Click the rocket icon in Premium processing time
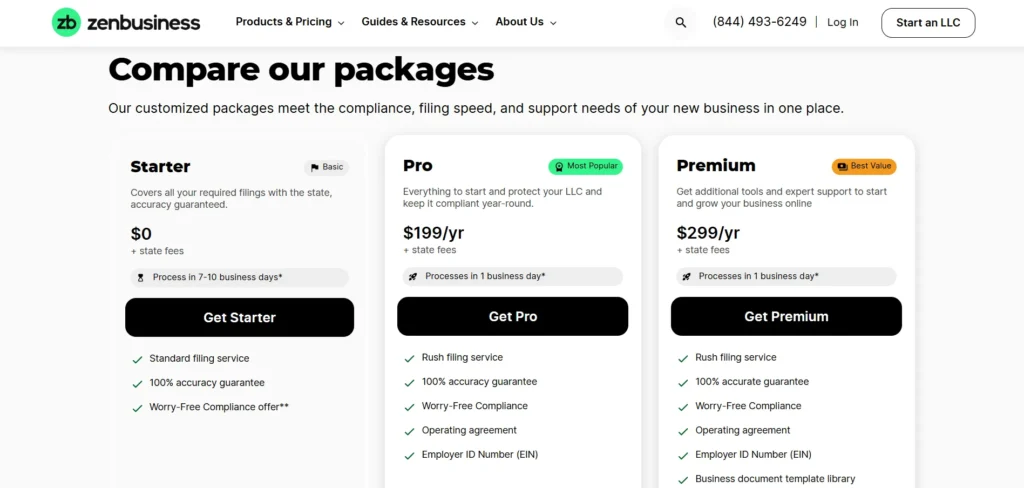 (686, 276)
